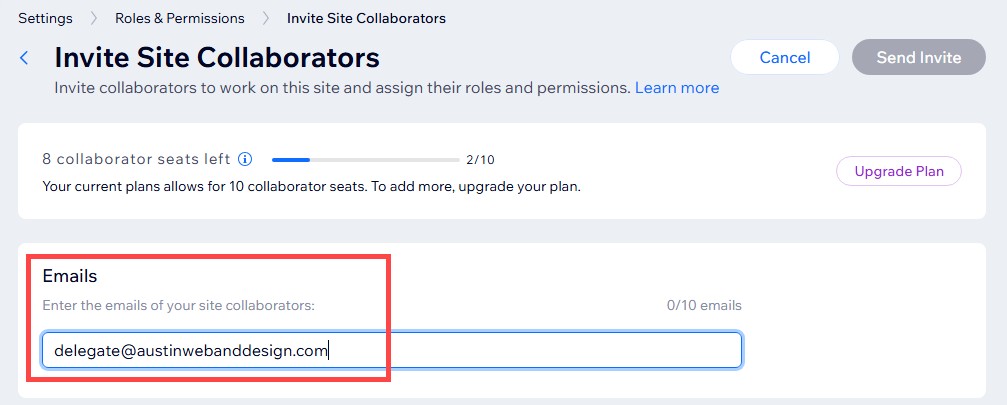Viewport: 1007px width, 405px height.
Task: Cancel the collaborator invitation
Action: click(785, 57)
